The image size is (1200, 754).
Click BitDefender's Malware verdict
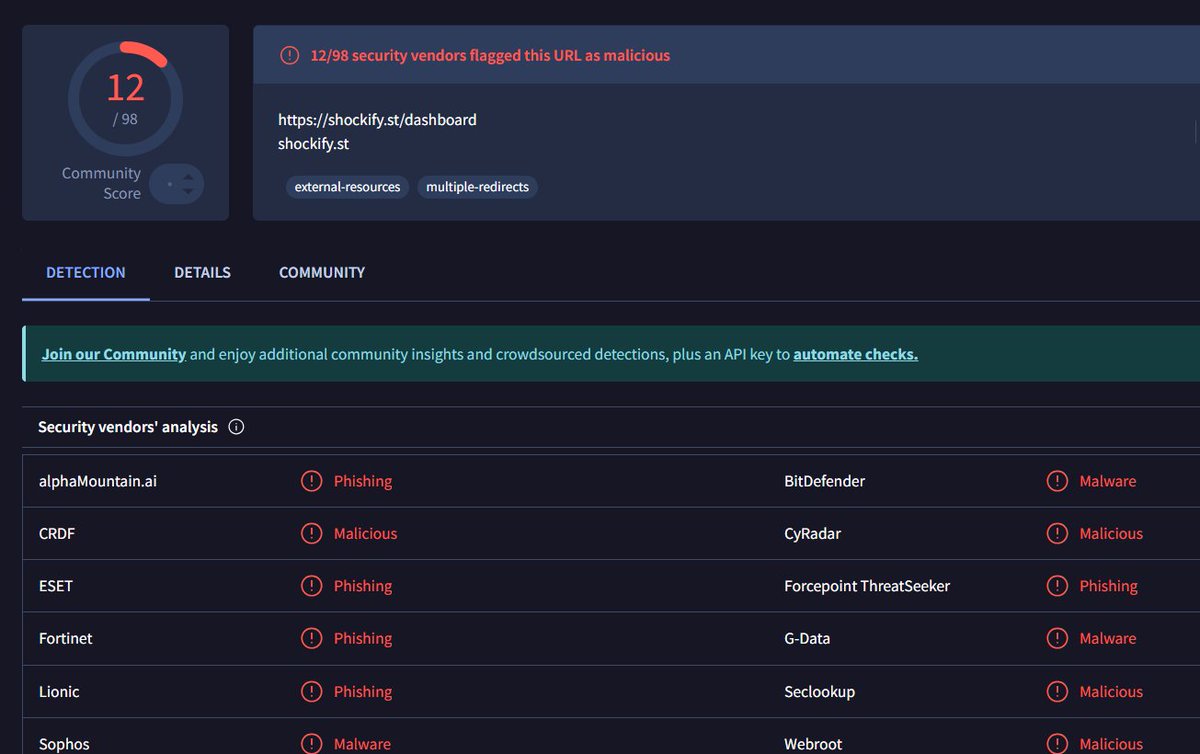point(1108,481)
